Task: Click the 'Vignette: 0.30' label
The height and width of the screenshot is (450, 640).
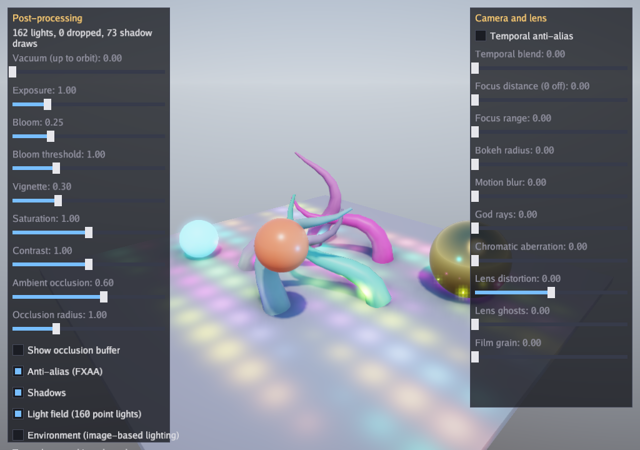Action: point(42,187)
